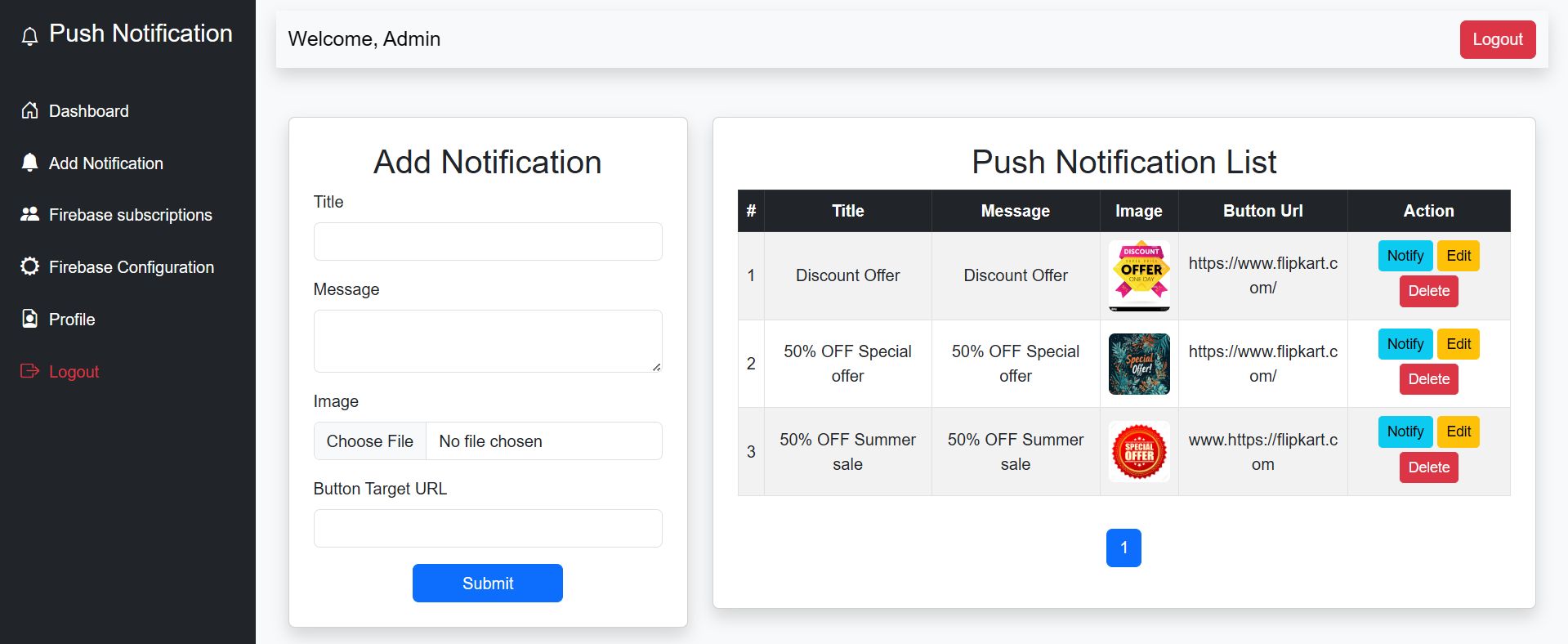Edit the 50% OFF Special offer row

tap(1459, 344)
